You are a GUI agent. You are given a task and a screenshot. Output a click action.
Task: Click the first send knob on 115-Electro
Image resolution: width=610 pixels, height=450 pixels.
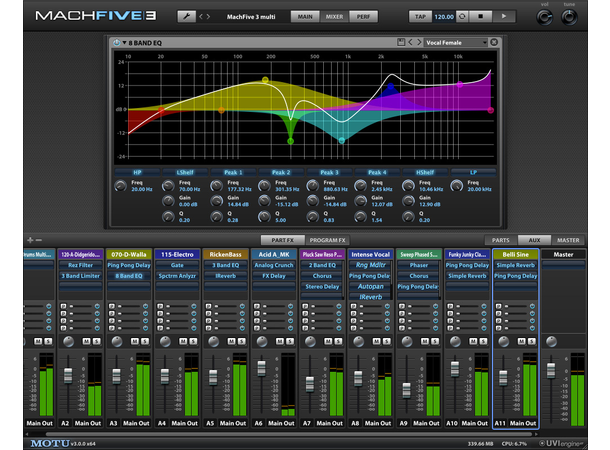coord(194,306)
